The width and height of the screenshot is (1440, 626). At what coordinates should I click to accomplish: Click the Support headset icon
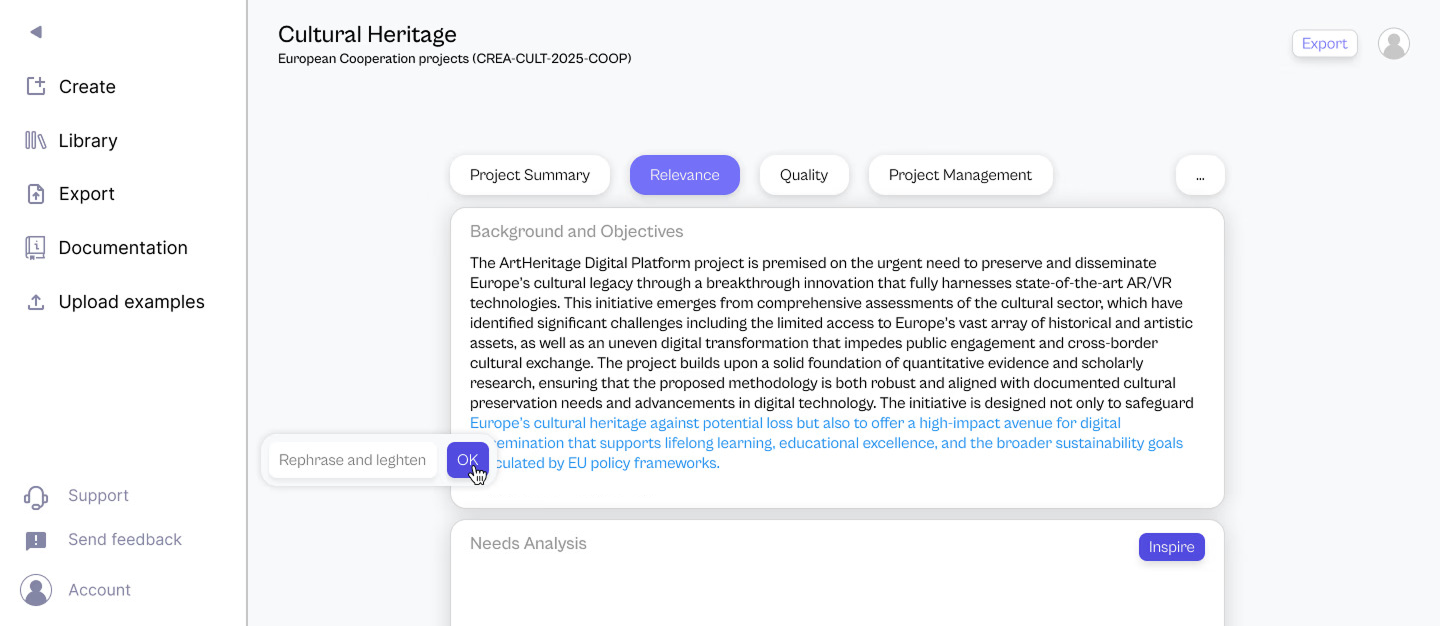tap(36, 496)
